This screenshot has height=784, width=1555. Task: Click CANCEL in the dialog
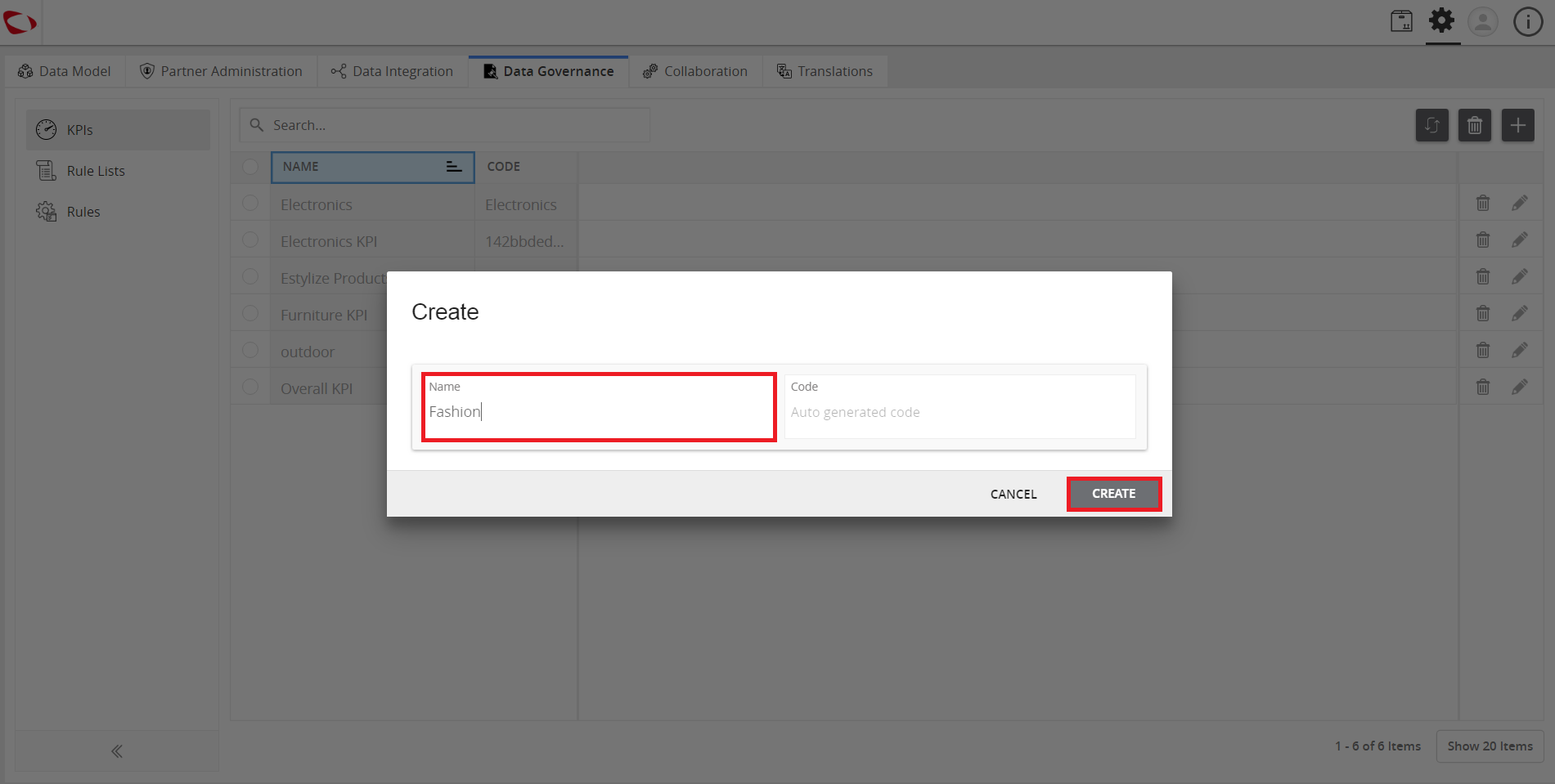click(x=1013, y=494)
